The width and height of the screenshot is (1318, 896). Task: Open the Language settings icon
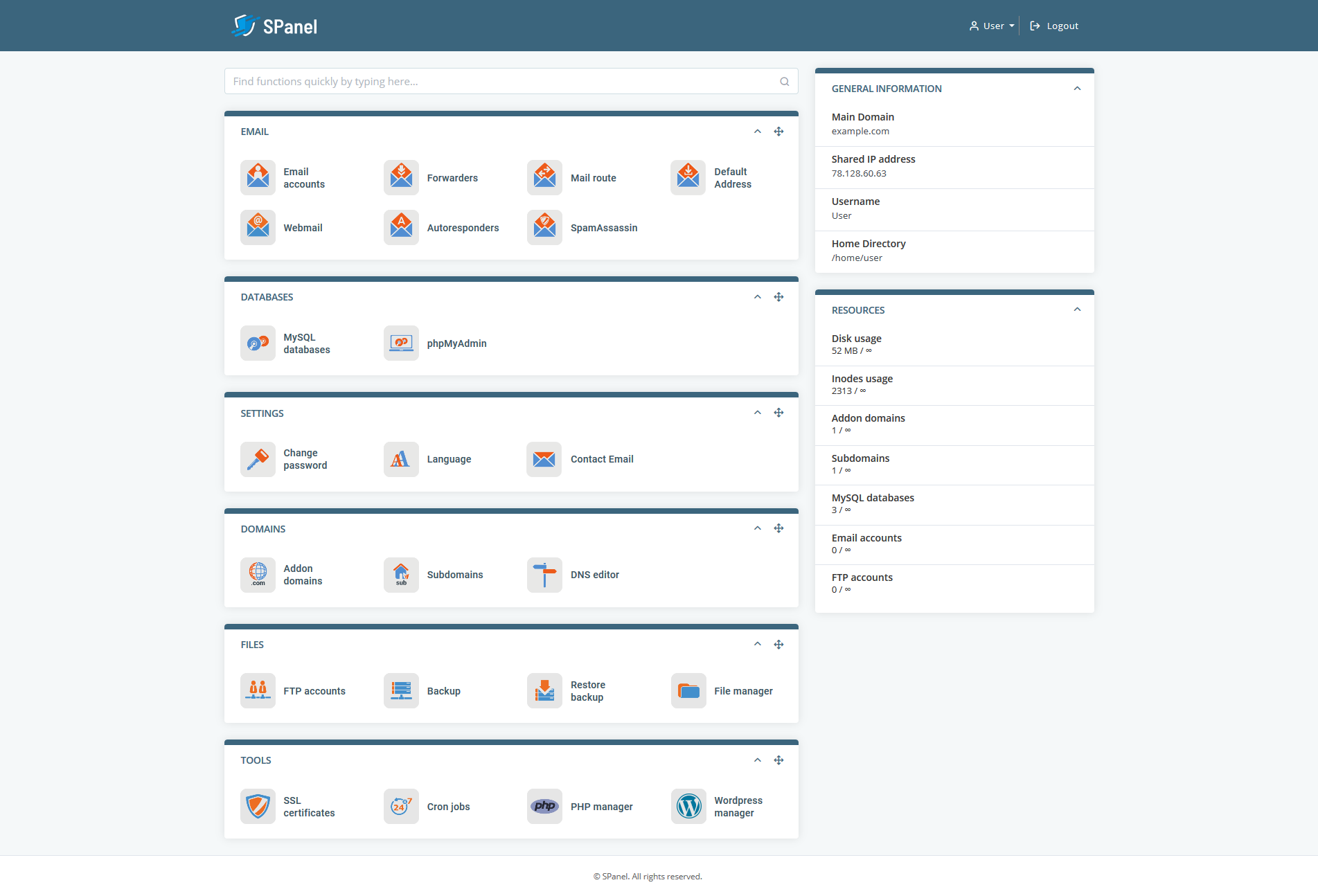click(401, 459)
